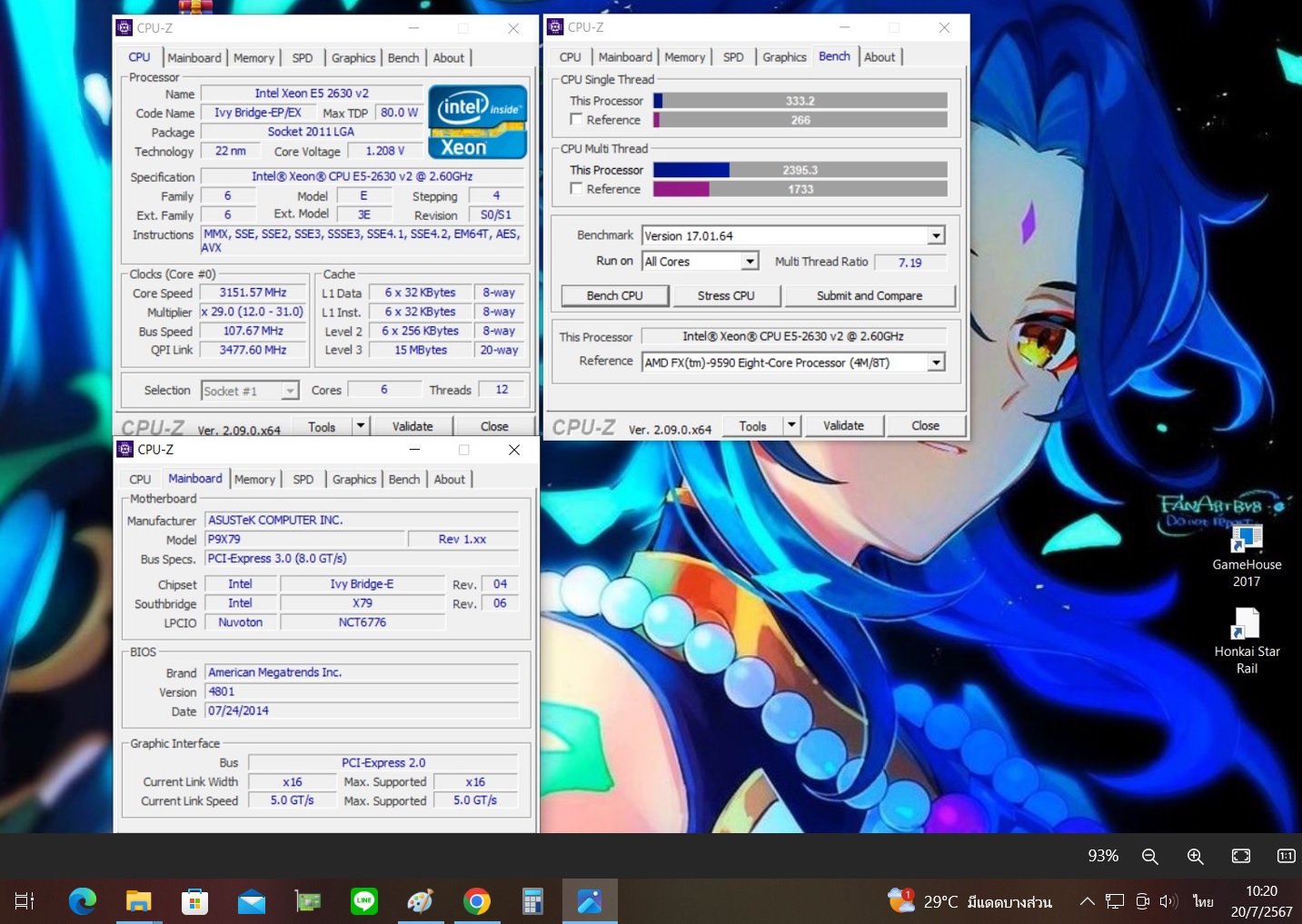Click the Intel Xeon inside logo
Image resolution: width=1302 pixels, height=924 pixels.
(x=477, y=122)
